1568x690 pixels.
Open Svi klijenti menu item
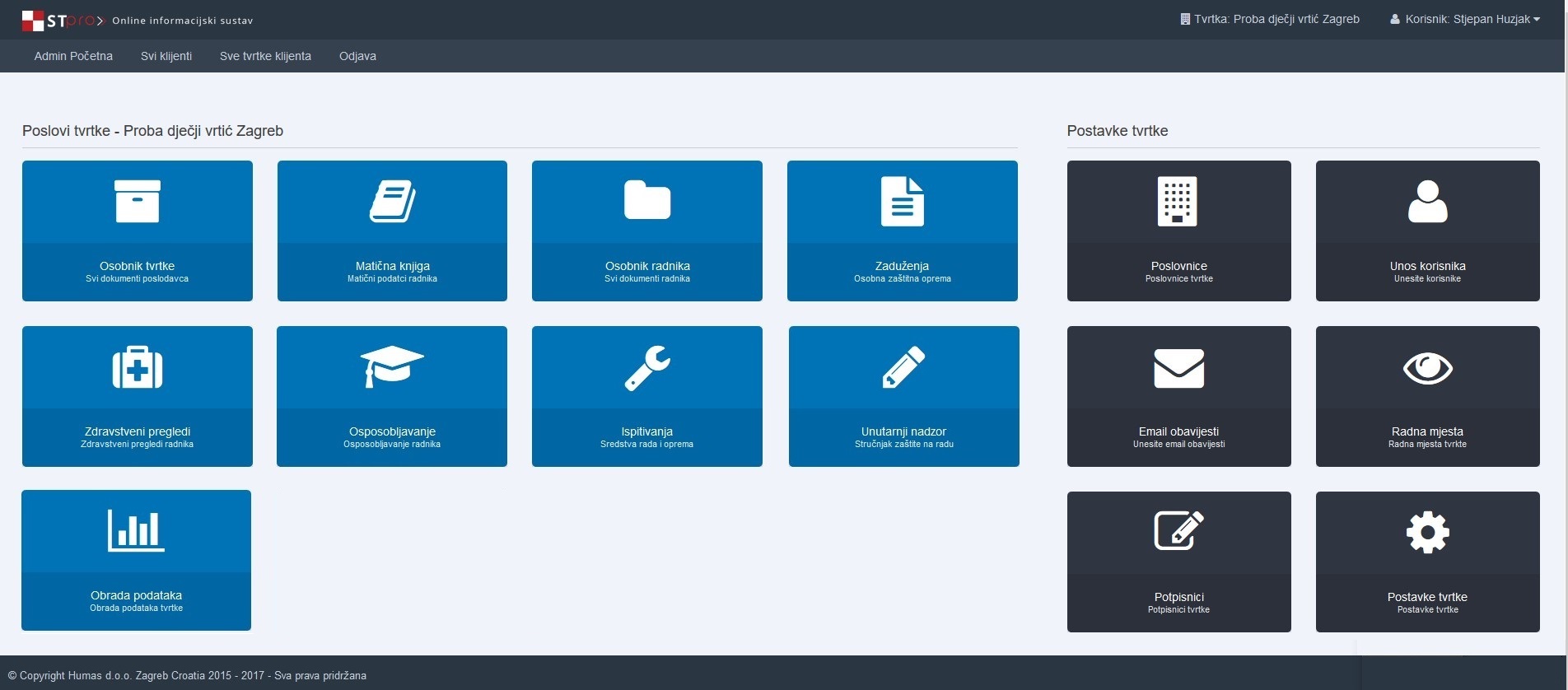pyautogui.click(x=166, y=56)
